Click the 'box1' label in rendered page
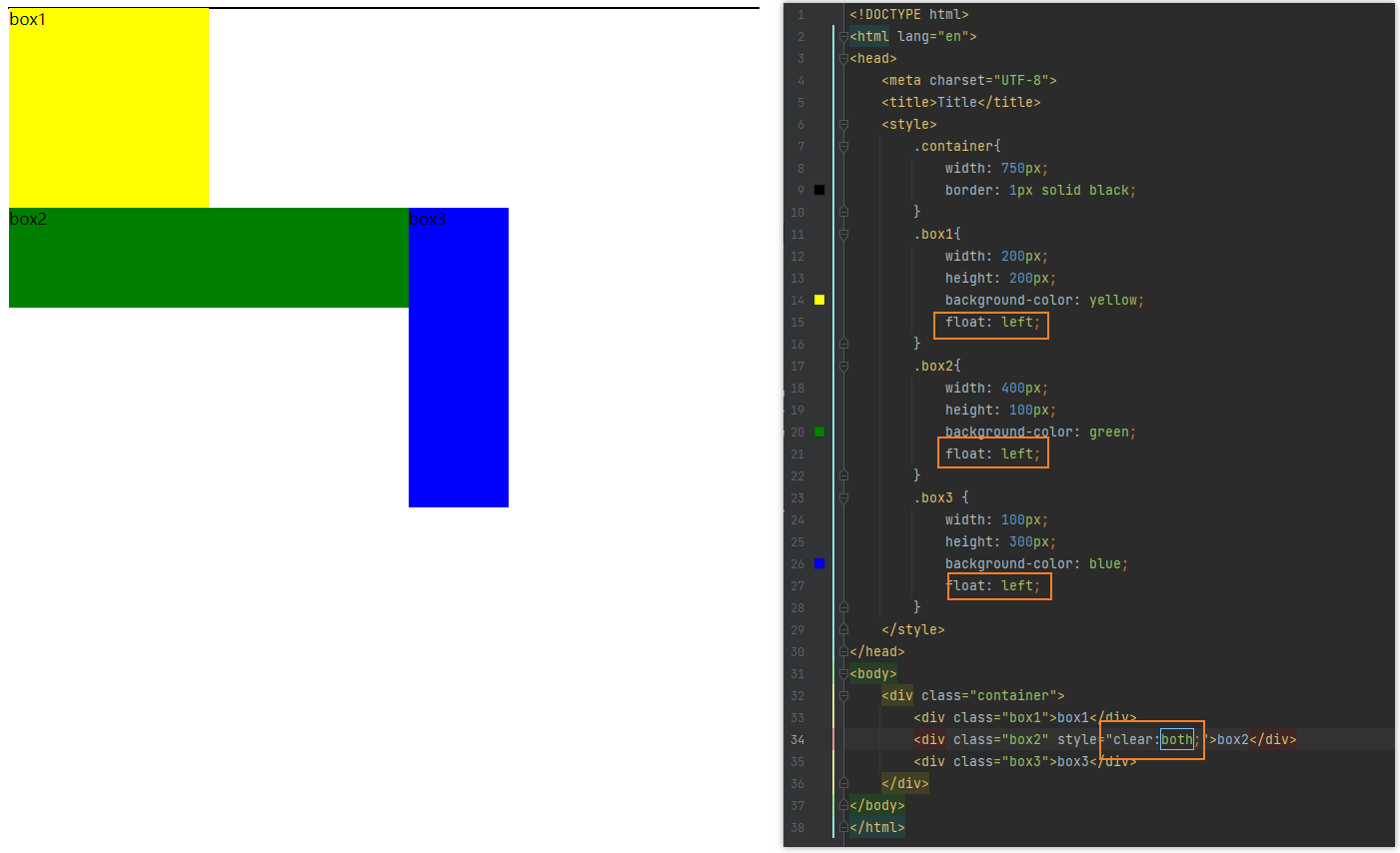 click(x=28, y=20)
